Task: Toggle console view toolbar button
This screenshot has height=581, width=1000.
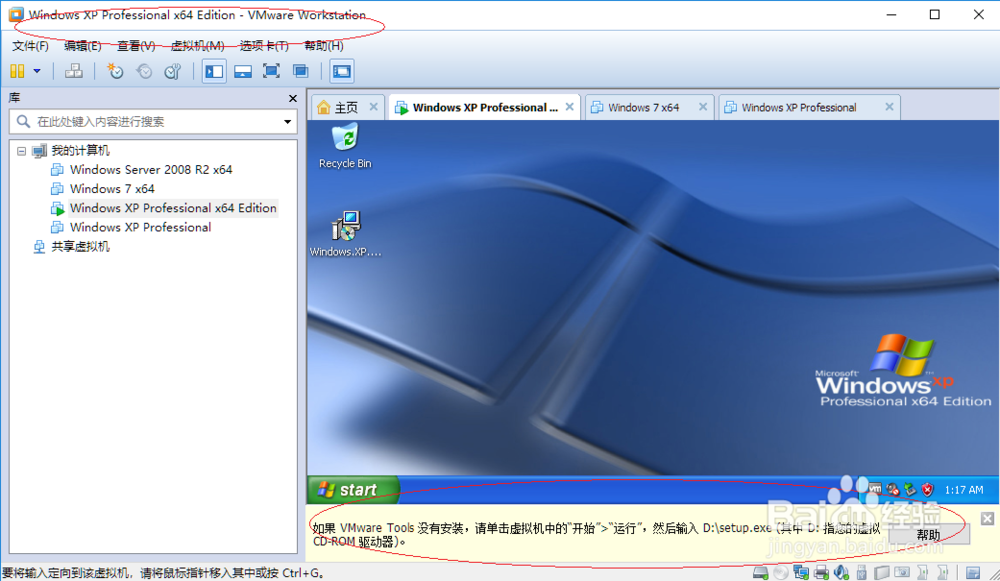Action: click(x=342, y=71)
